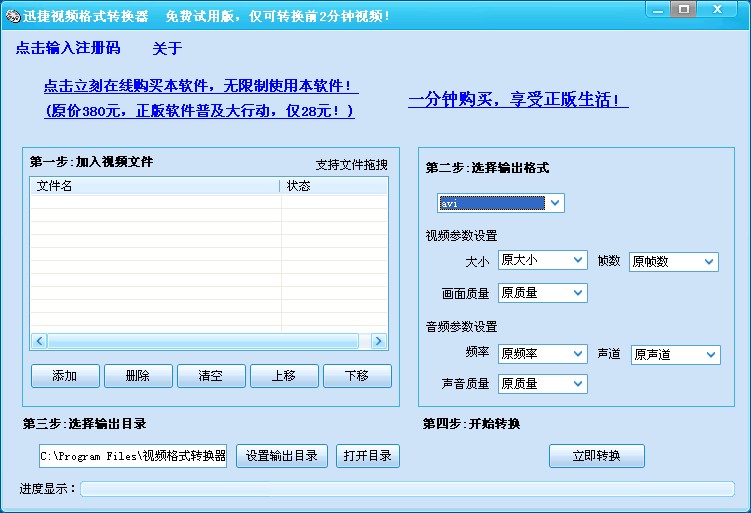751x513 pixels.
Task: Click the 进度显示 progress bar
Action: (x=407, y=489)
